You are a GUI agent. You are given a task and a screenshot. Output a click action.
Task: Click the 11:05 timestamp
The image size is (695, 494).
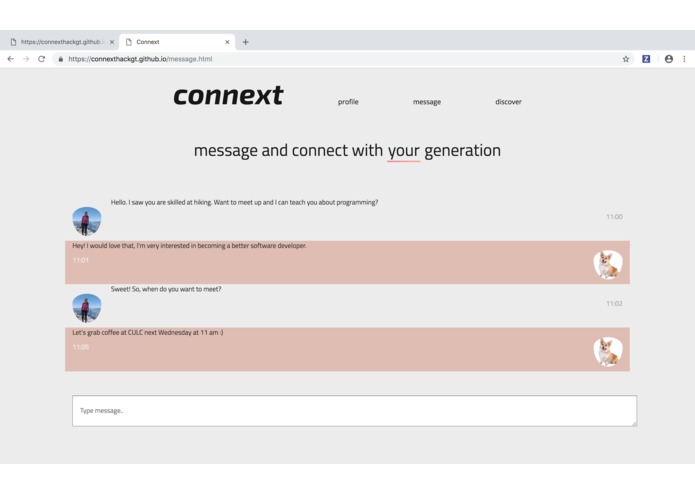[81, 347]
